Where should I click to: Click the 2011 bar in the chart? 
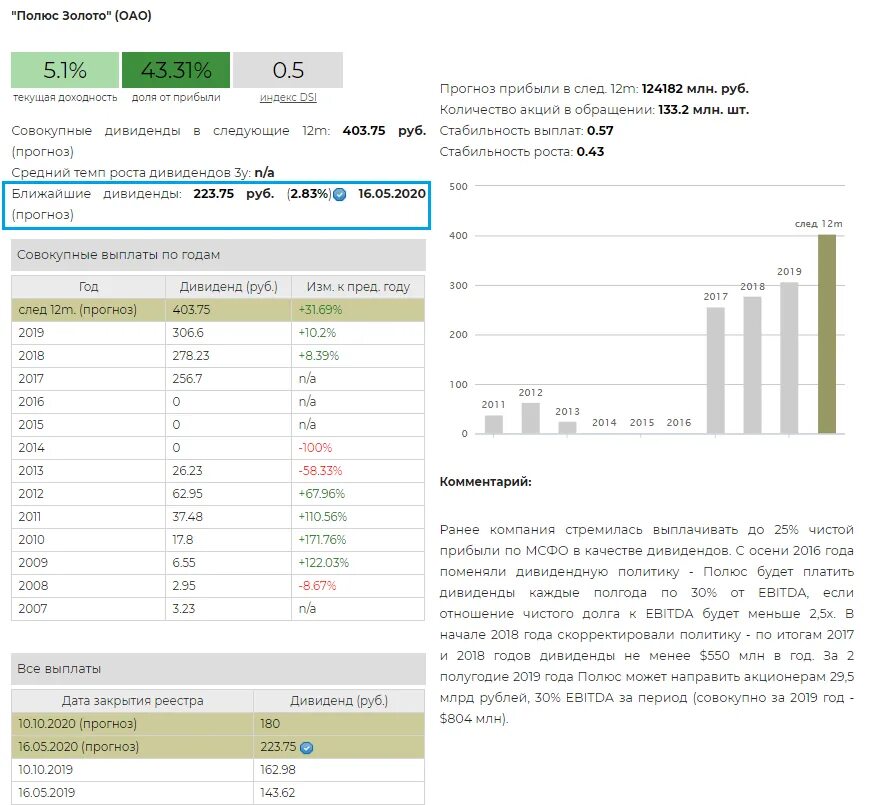pos(494,424)
